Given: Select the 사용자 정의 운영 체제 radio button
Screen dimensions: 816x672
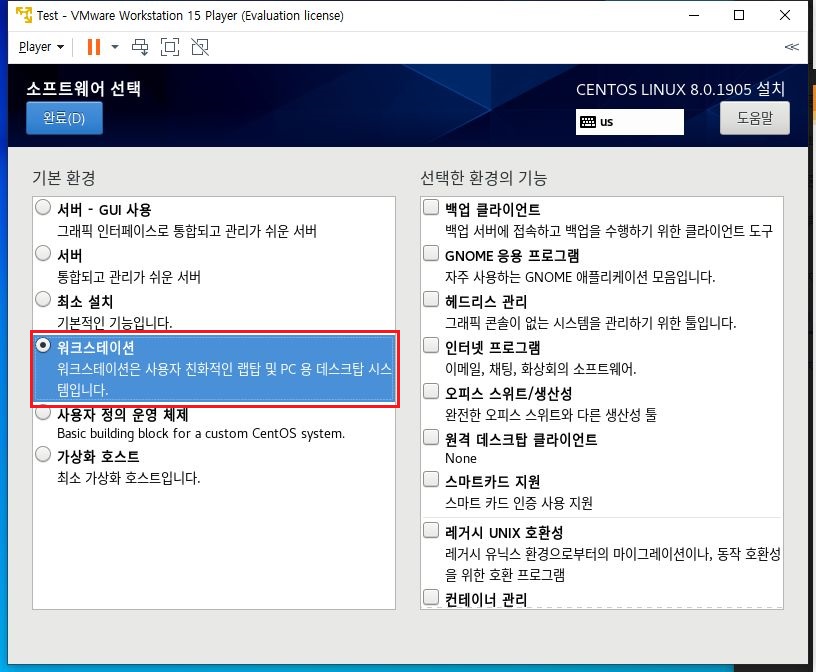Looking at the screenshot, I should 43,413.
